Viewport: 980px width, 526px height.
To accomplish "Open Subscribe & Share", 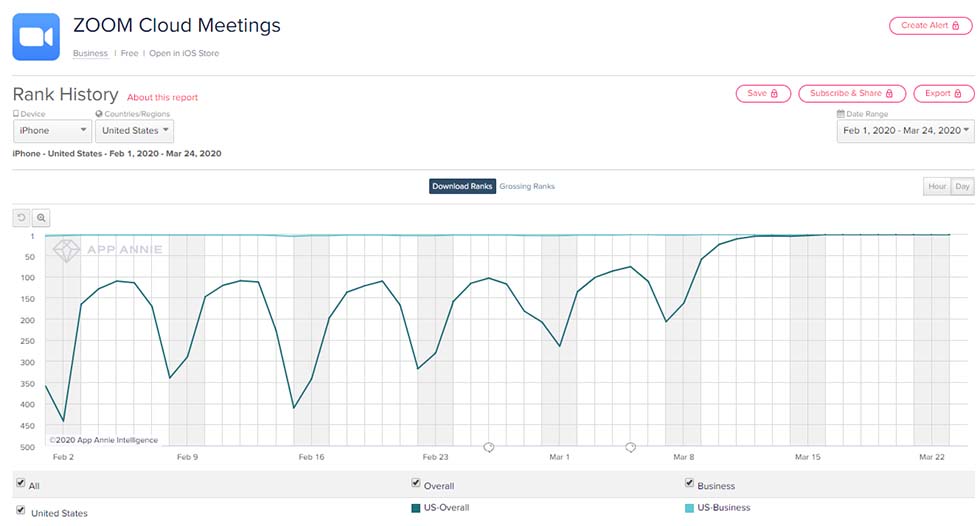I will [852, 94].
